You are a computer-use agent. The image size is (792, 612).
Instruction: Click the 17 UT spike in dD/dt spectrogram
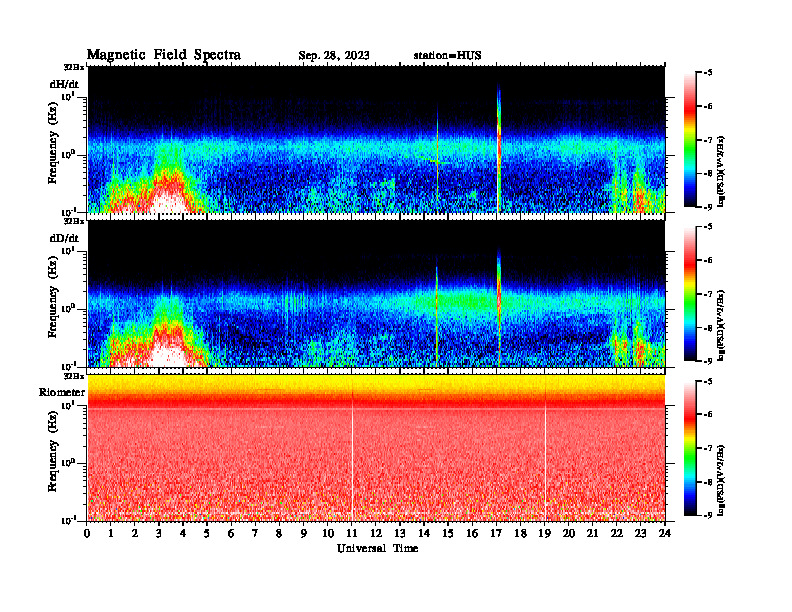click(499, 308)
